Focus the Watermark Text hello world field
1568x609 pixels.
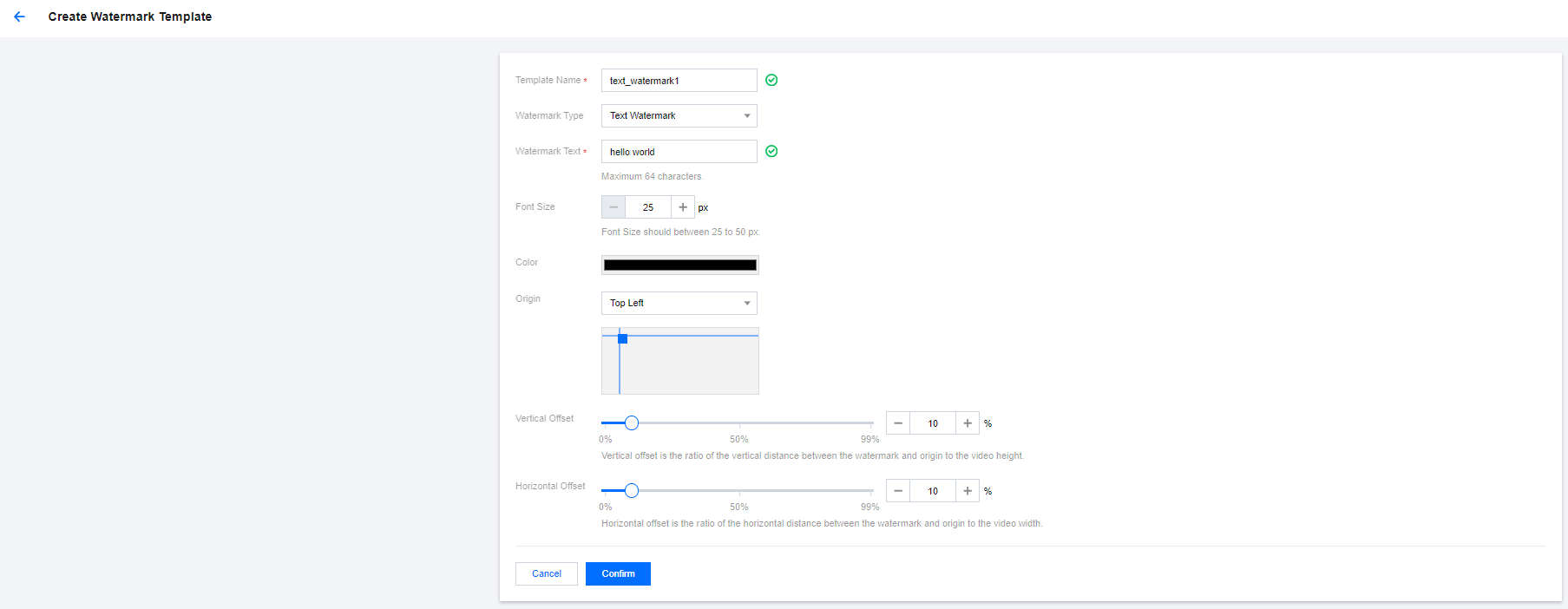pyautogui.click(x=679, y=152)
